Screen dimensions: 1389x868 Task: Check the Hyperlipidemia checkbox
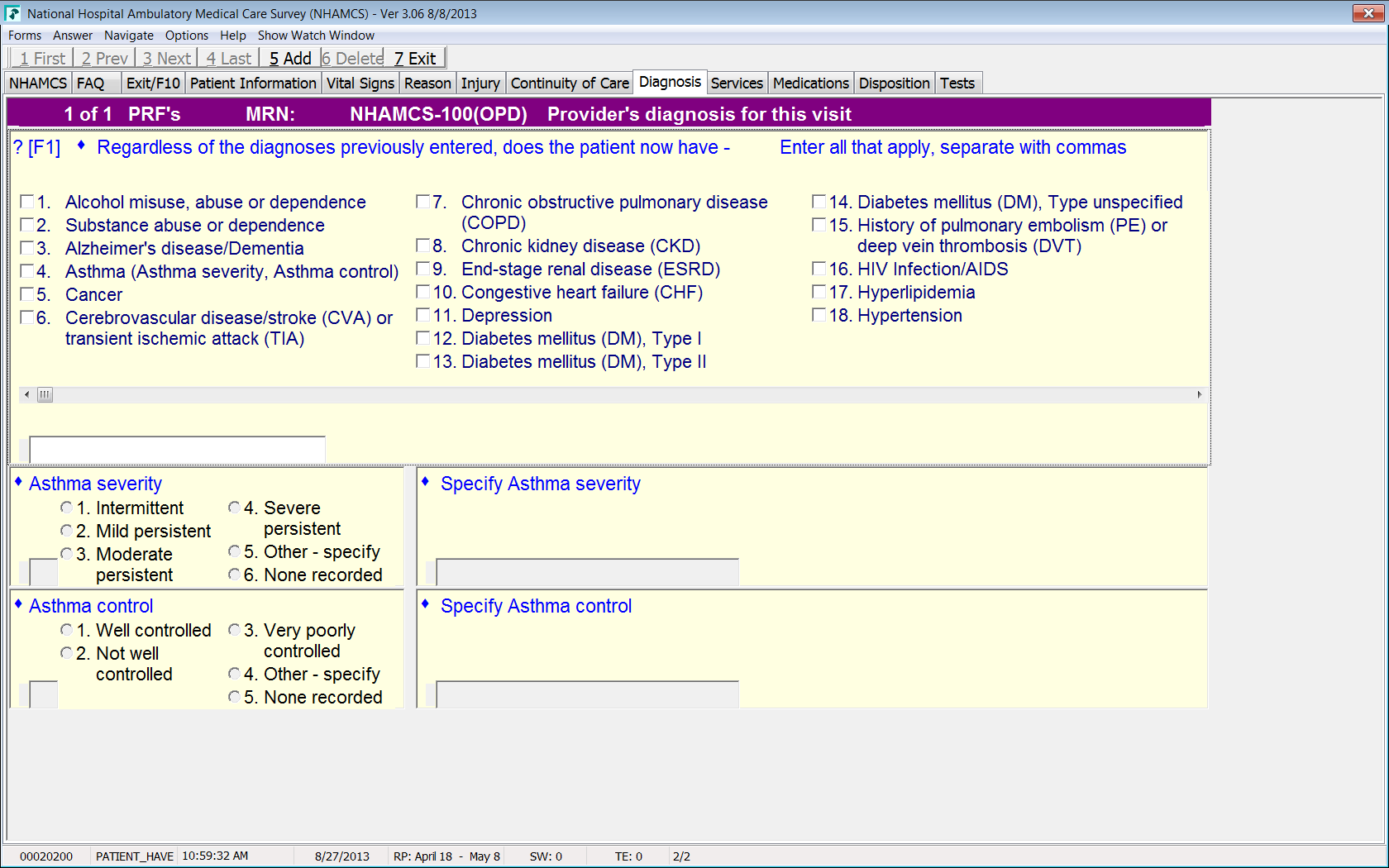click(x=819, y=292)
